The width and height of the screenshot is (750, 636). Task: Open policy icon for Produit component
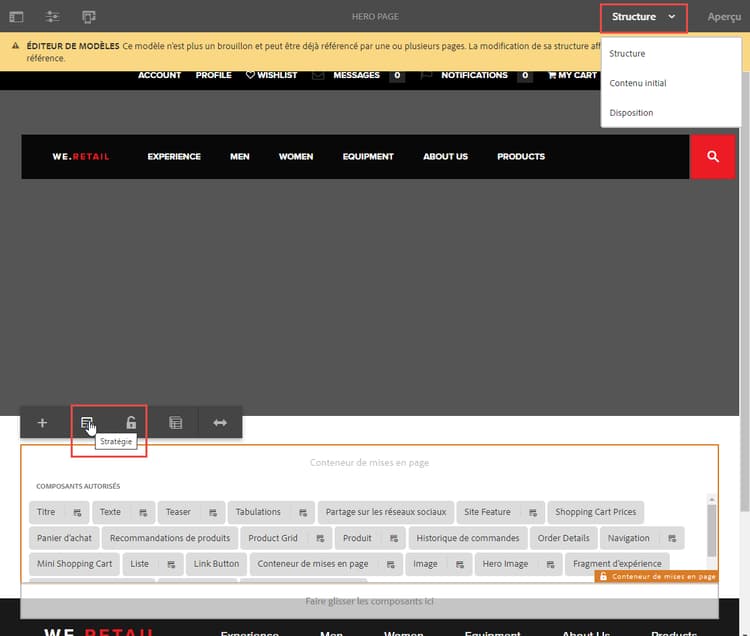tap(394, 538)
